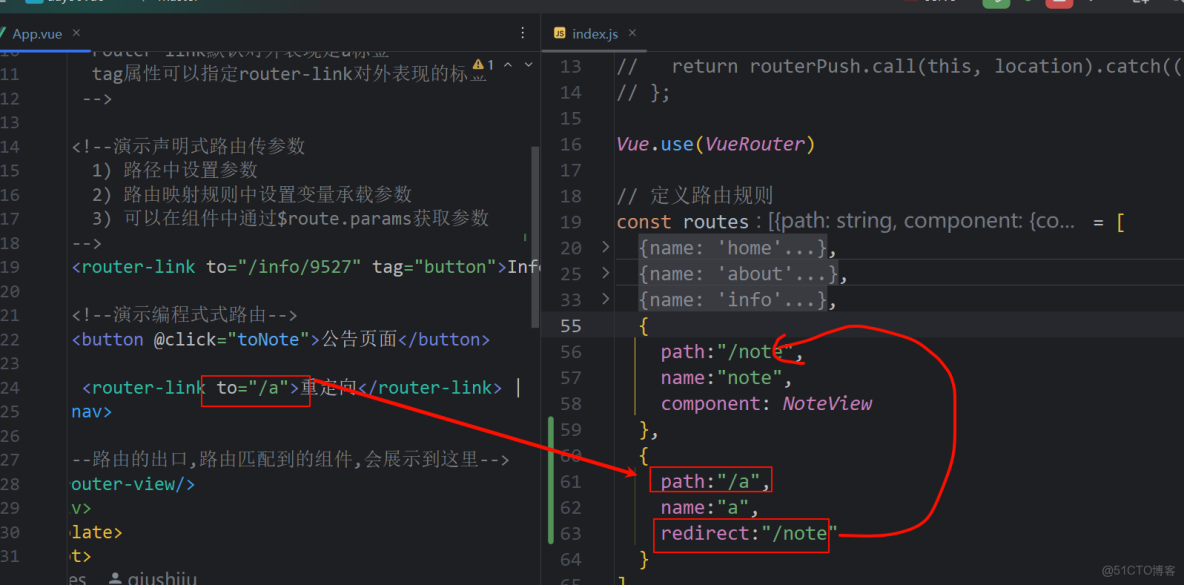Click the warning indicator showing 1 warning
1184x585 pixels.
(x=484, y=63)
